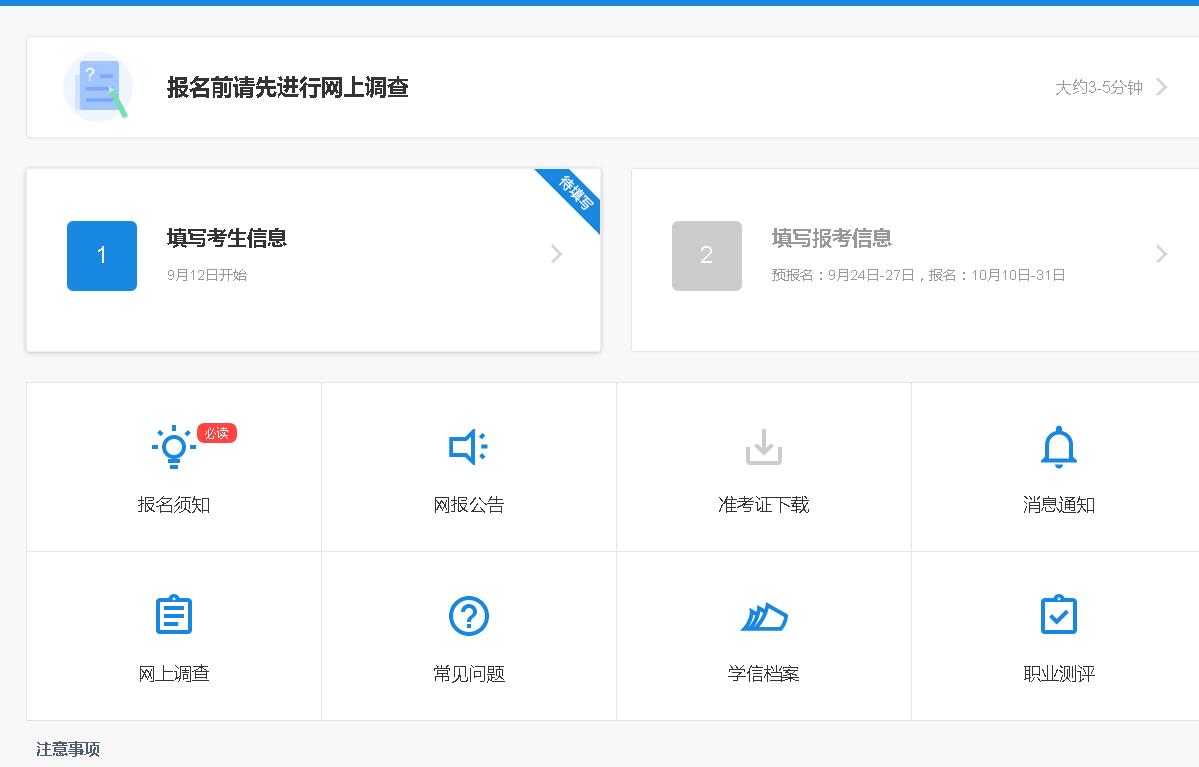
Task: Click the lightbulb 报名须知 icon
Action: click(x=174, y=447)
